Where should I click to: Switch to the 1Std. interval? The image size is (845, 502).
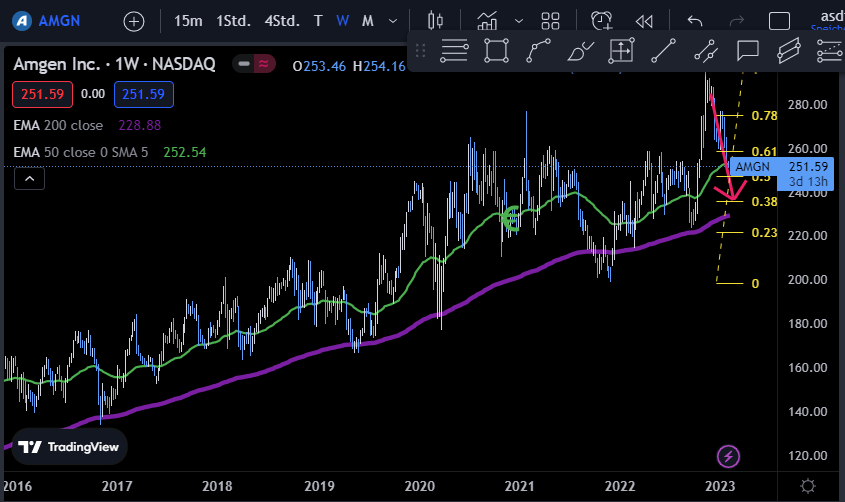click(x=233, y=21)
